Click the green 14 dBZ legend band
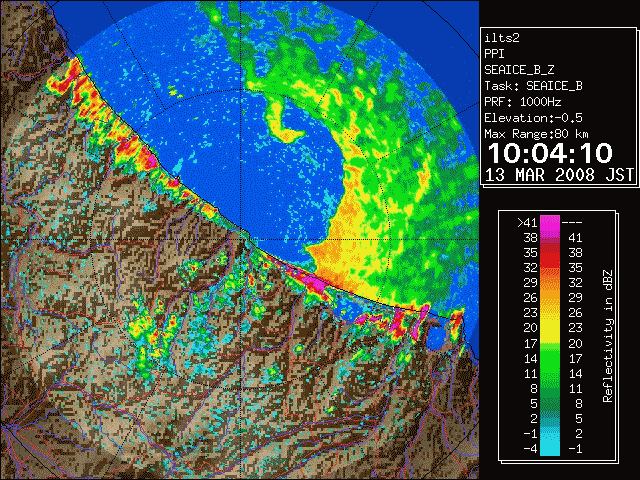Image resolution: width=640 pixels, height=480 pixels. tap(550, 359)
